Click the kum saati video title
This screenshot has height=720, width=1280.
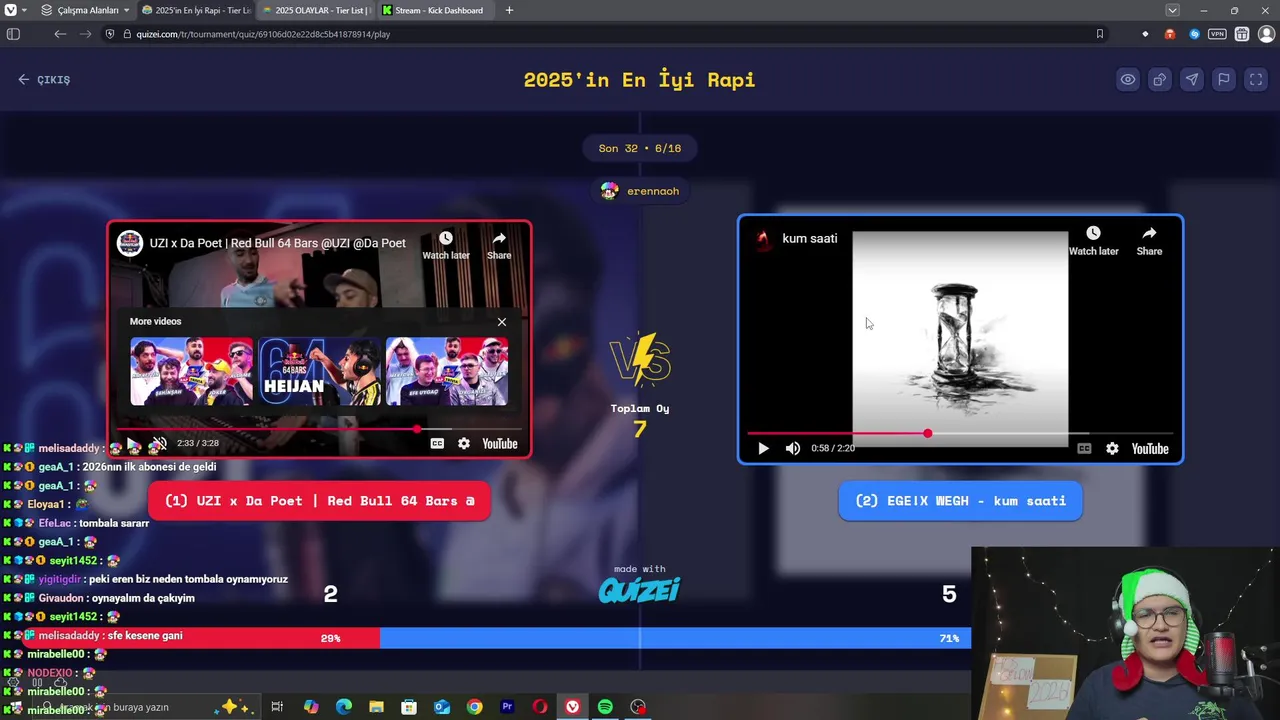click(810, 239)
